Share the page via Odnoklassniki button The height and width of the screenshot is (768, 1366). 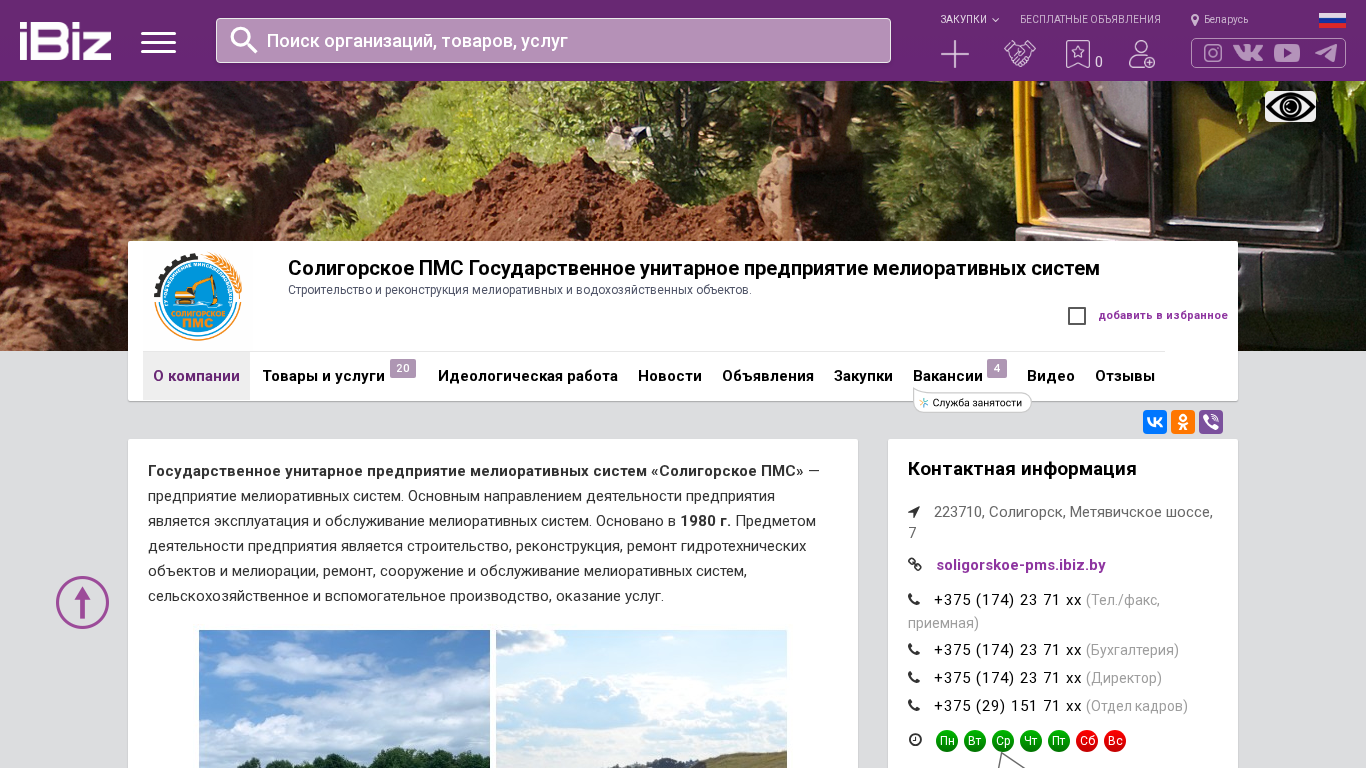[1183, 422]
